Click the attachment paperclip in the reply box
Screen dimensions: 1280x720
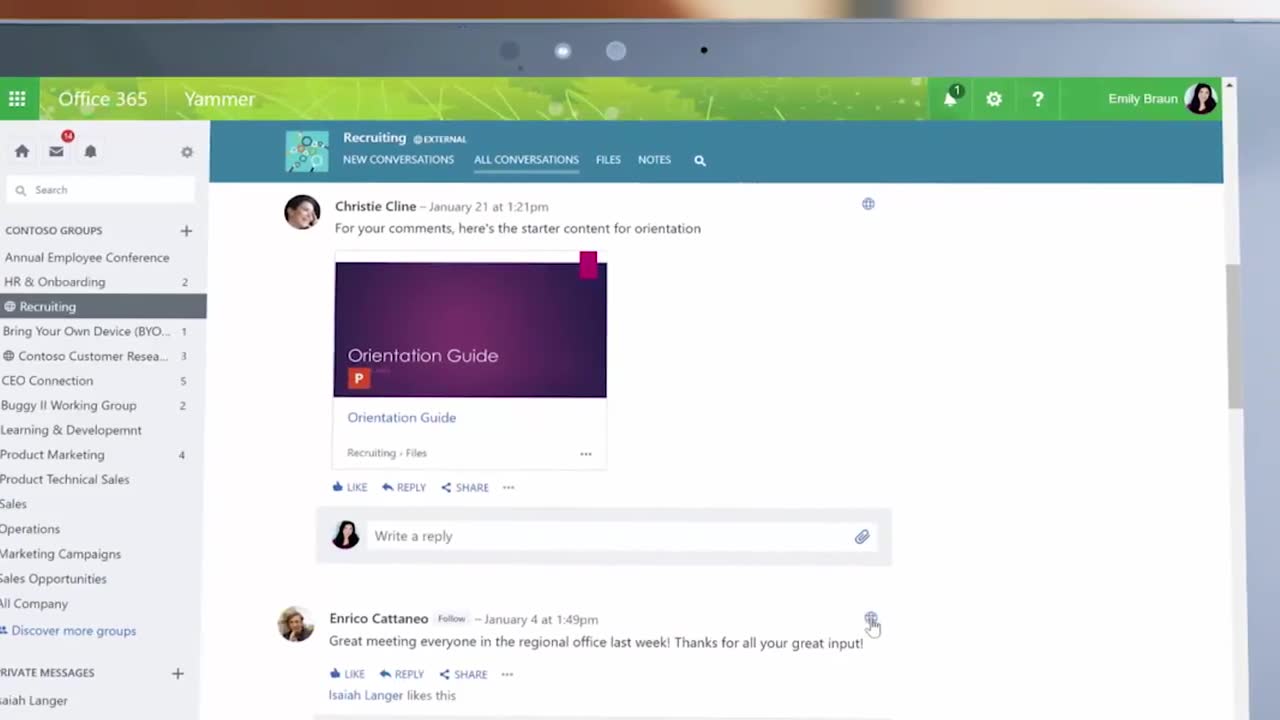coord(862,537)
